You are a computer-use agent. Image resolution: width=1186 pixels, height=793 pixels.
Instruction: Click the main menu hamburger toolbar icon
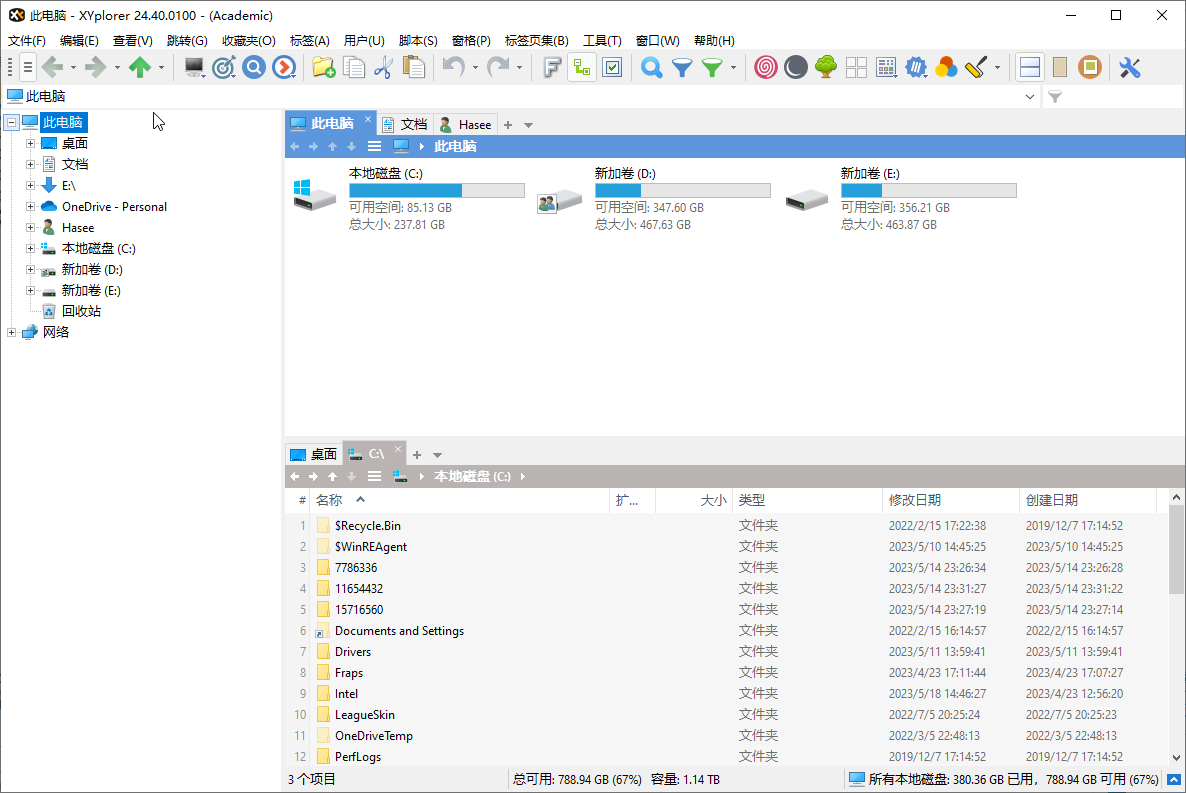point(27,67)
